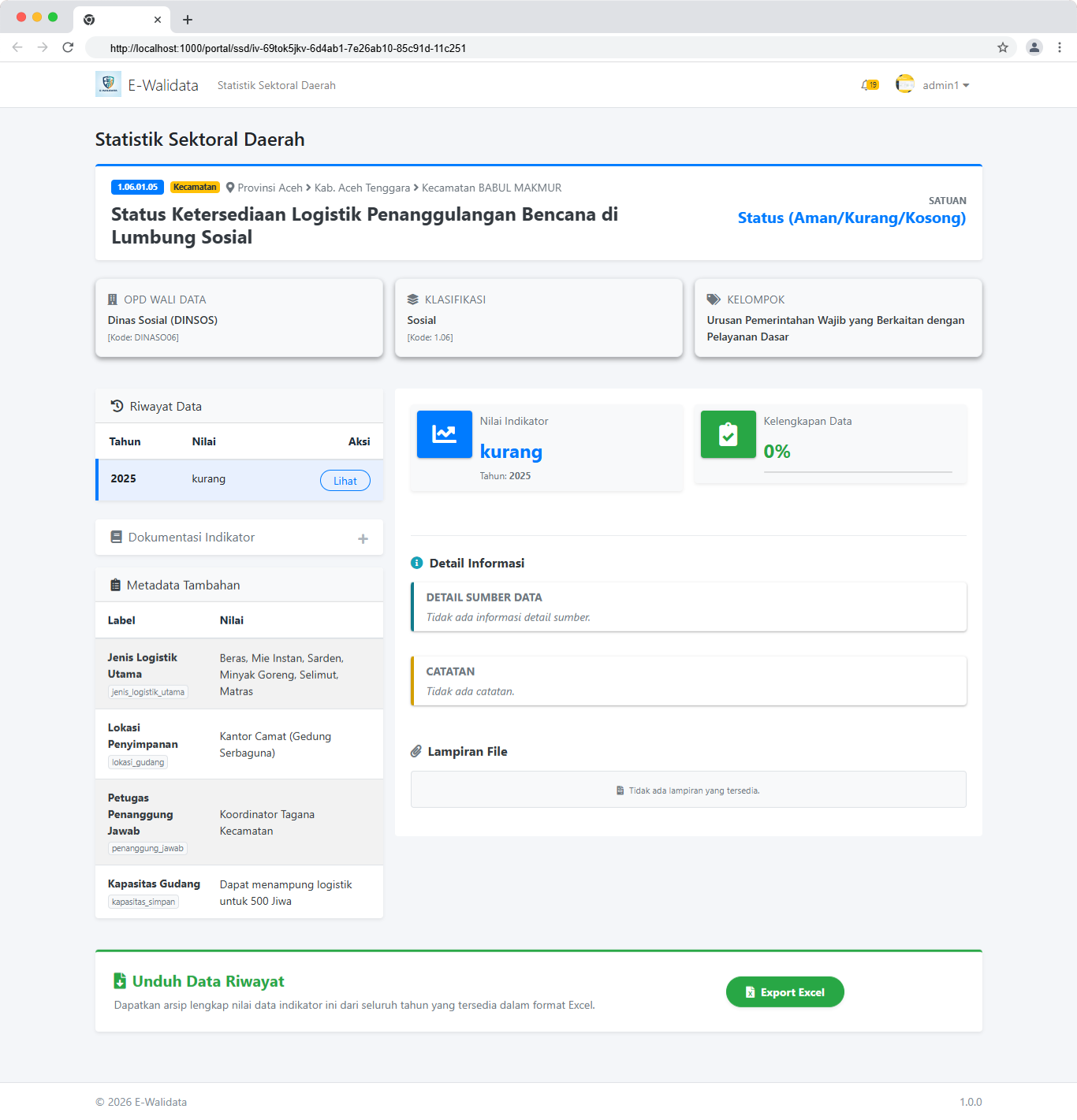Bookmark this page with the star icon

pyautogui.click(x=1002, y=47)
